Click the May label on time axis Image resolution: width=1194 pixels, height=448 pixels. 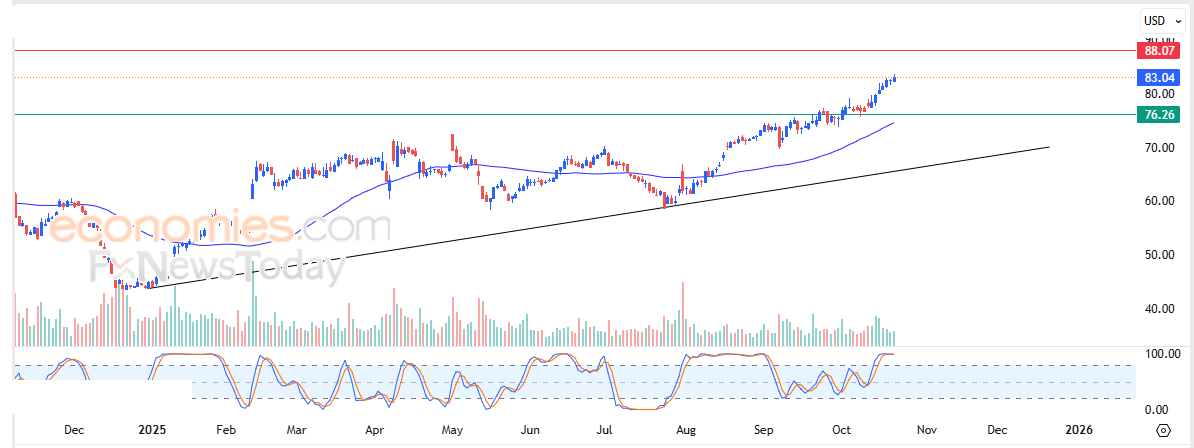[452, 430]
